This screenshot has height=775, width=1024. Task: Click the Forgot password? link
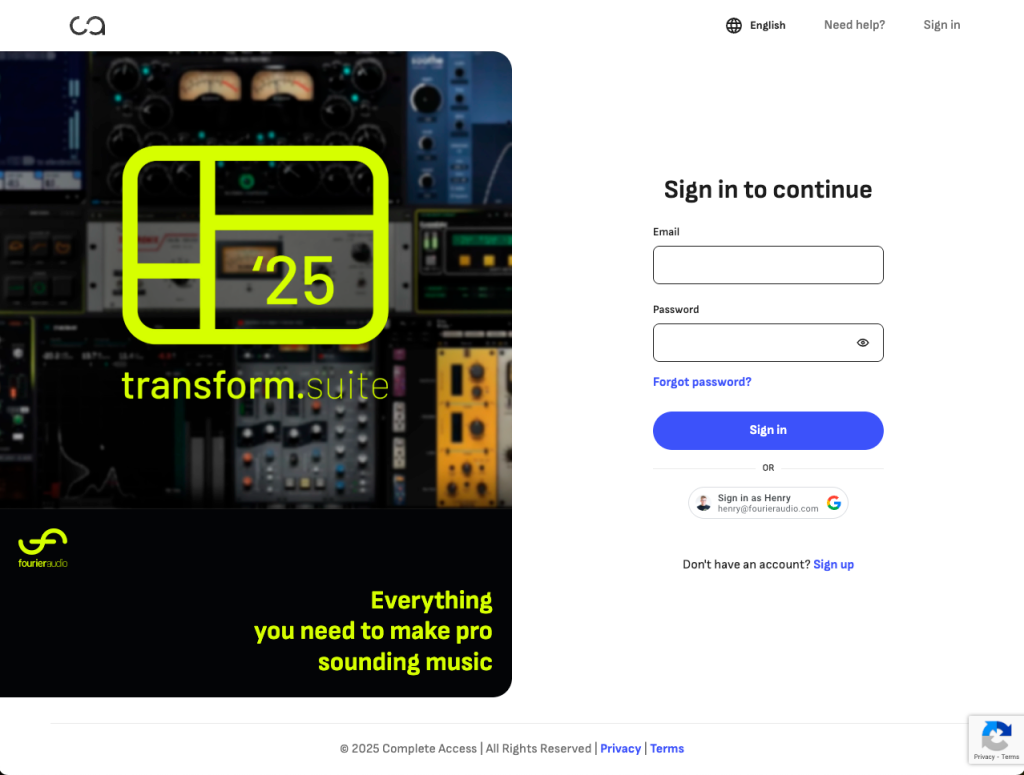pyautogui.click(x=702, y=382)
